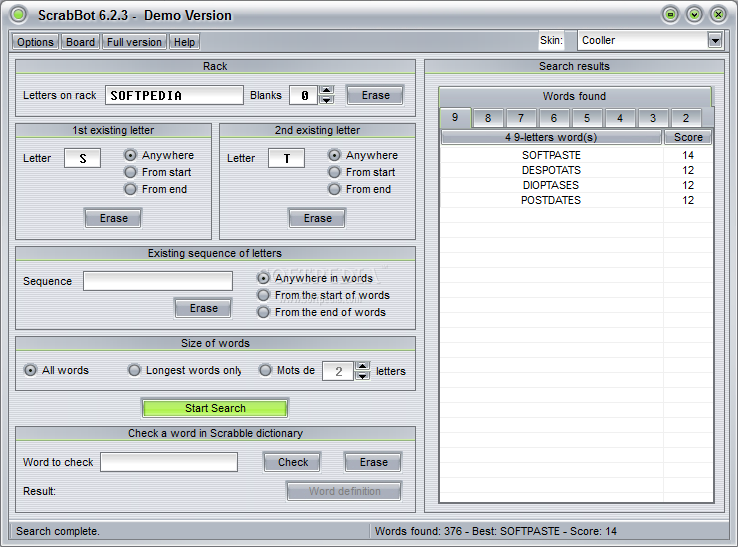738x547 pixels.
Task: Increase word length with up arrow
Action: 362,366
